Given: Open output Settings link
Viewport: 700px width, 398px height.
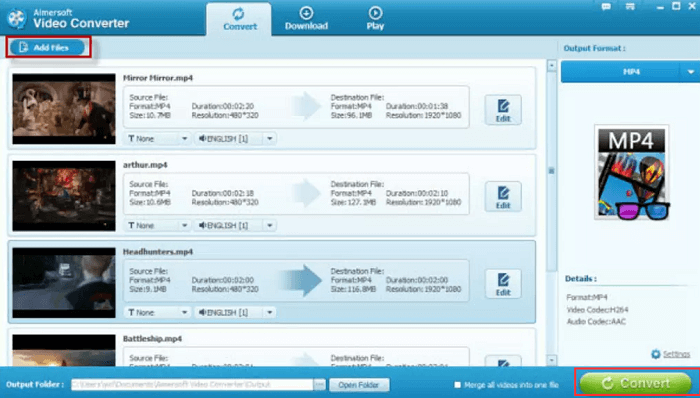Looking at the screenshot, I should click(676, 354).
